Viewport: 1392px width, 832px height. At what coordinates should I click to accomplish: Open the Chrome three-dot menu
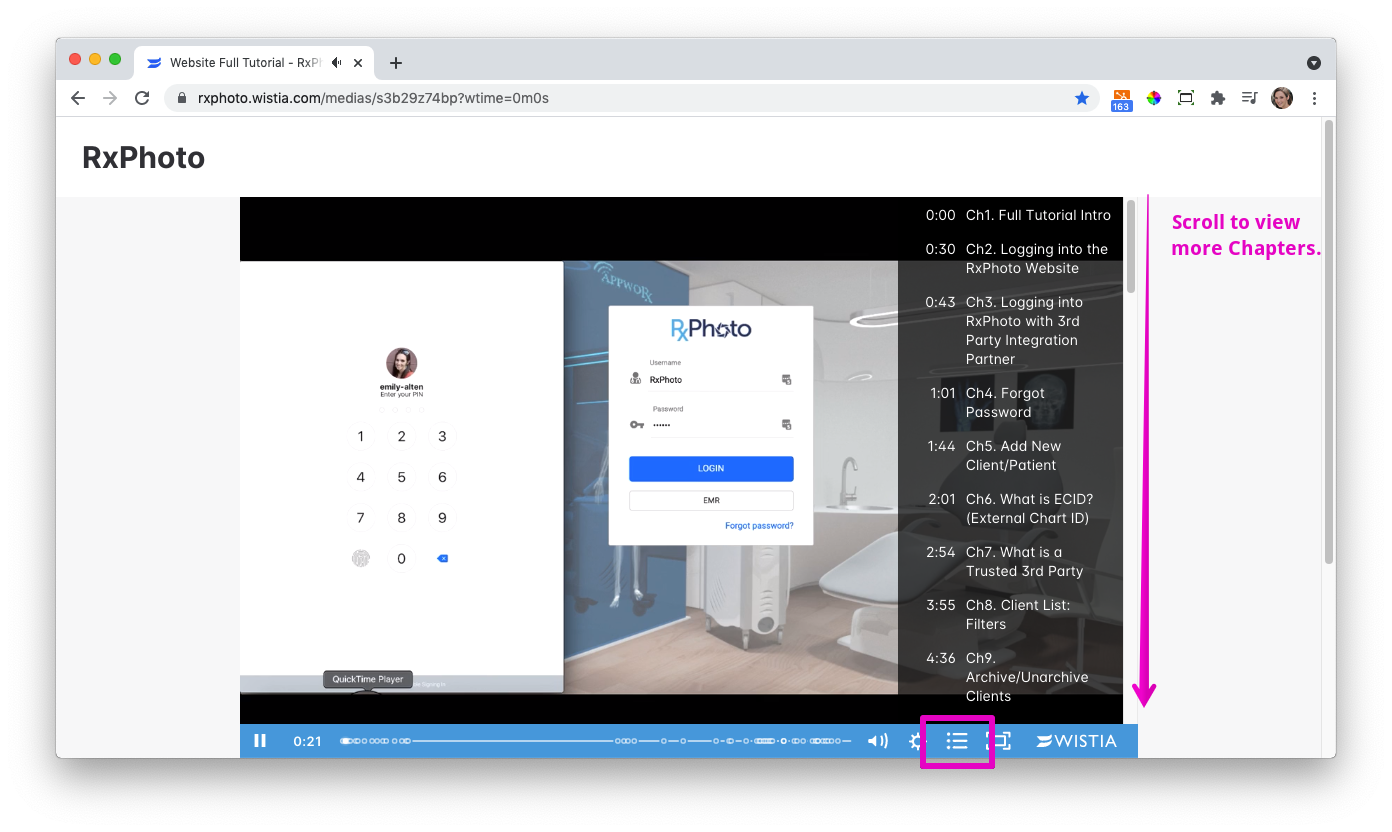coord(1314,98)
